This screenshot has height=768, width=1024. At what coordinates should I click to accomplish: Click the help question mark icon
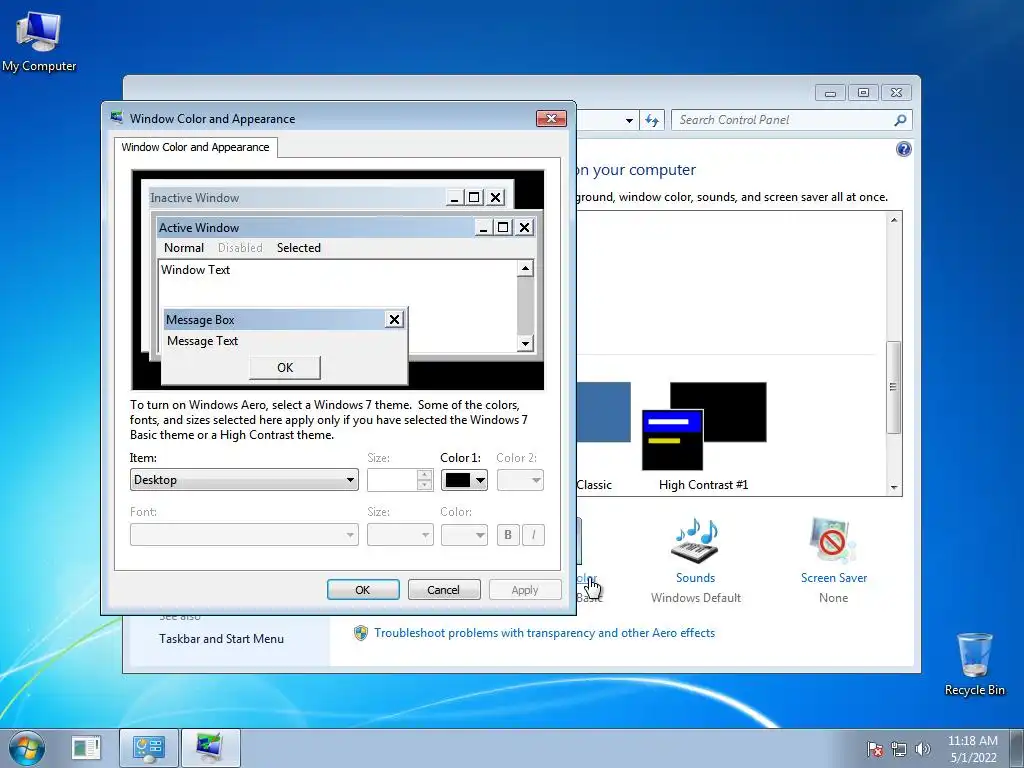[x=903, y=150]
